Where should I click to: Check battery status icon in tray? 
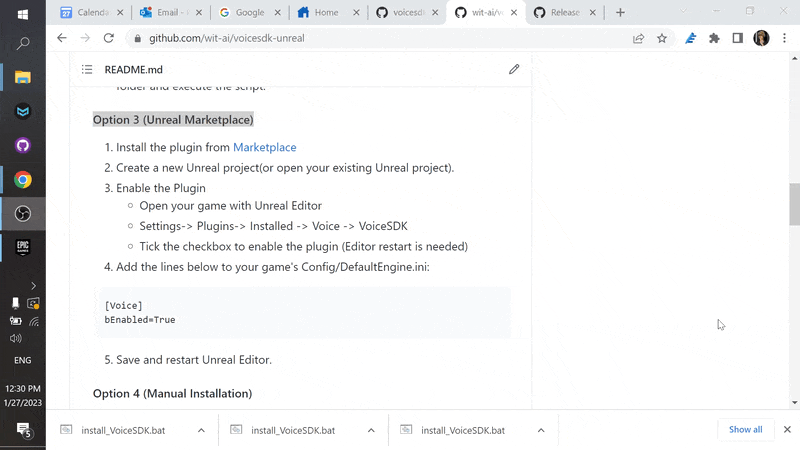coord(16,321)
